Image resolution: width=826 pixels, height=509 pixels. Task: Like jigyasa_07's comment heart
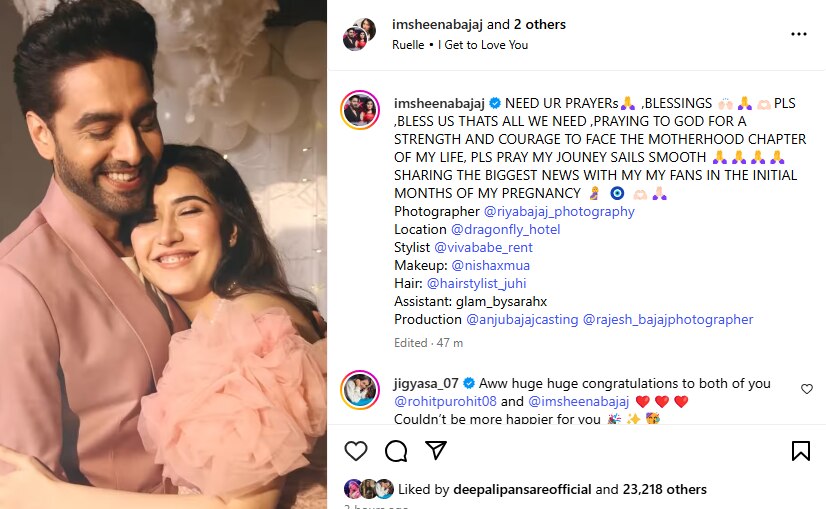[x=807, y=389]
